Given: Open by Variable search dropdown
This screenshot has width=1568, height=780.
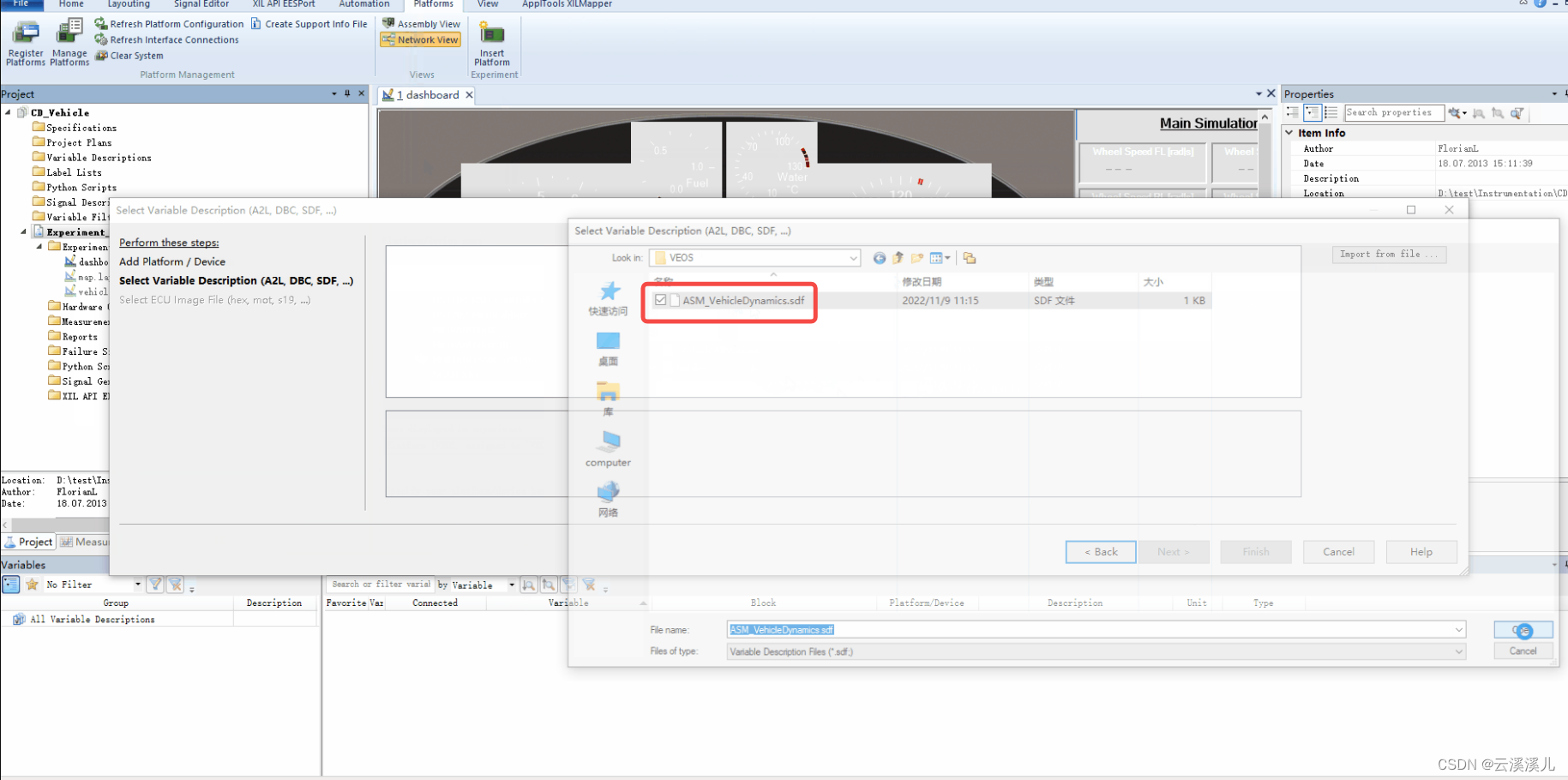Looking at the screenshot, I should [x=512, y=585].
